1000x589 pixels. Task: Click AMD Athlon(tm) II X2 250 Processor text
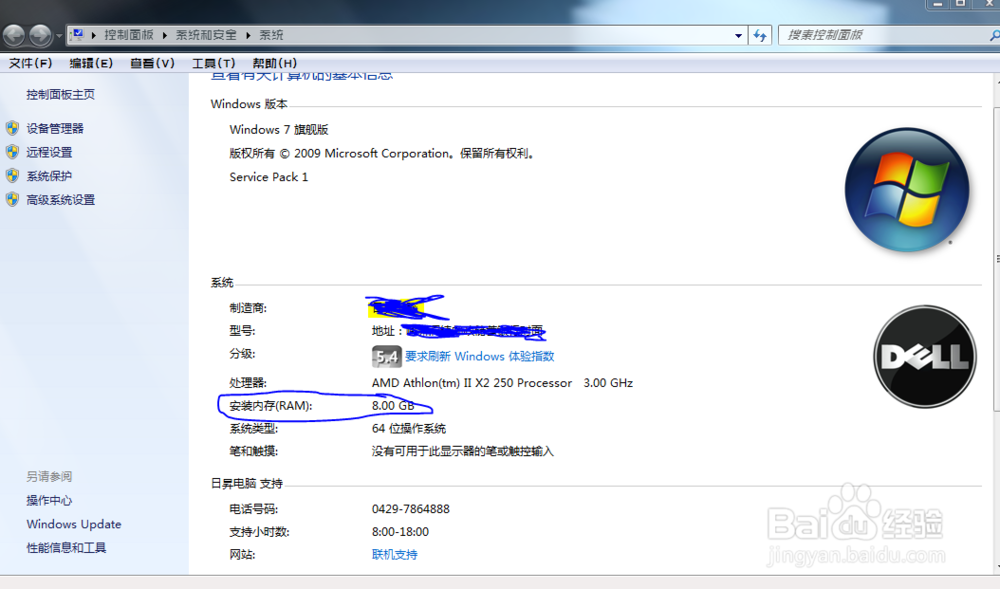coord(472,383)
